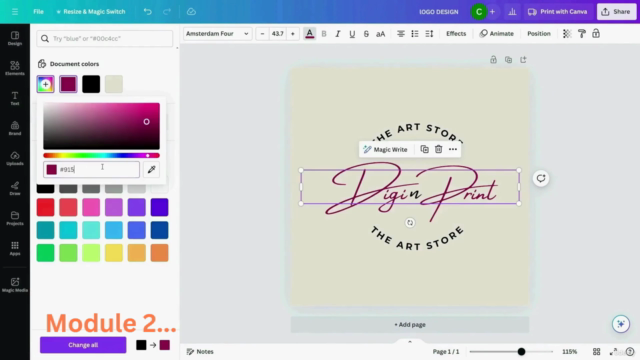This screenshot has height=360, width=640.
Task: Open the File menu
Action: 38,12
